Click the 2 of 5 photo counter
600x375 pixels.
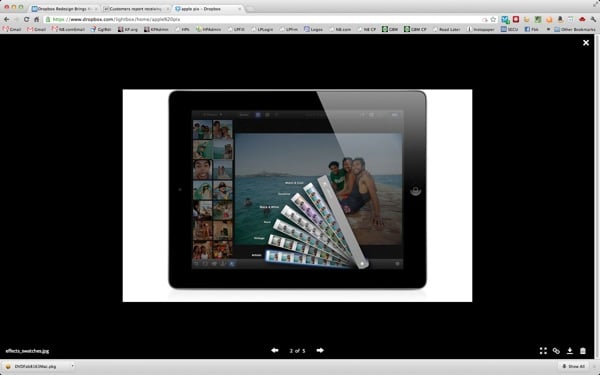[x=297, y=351]
